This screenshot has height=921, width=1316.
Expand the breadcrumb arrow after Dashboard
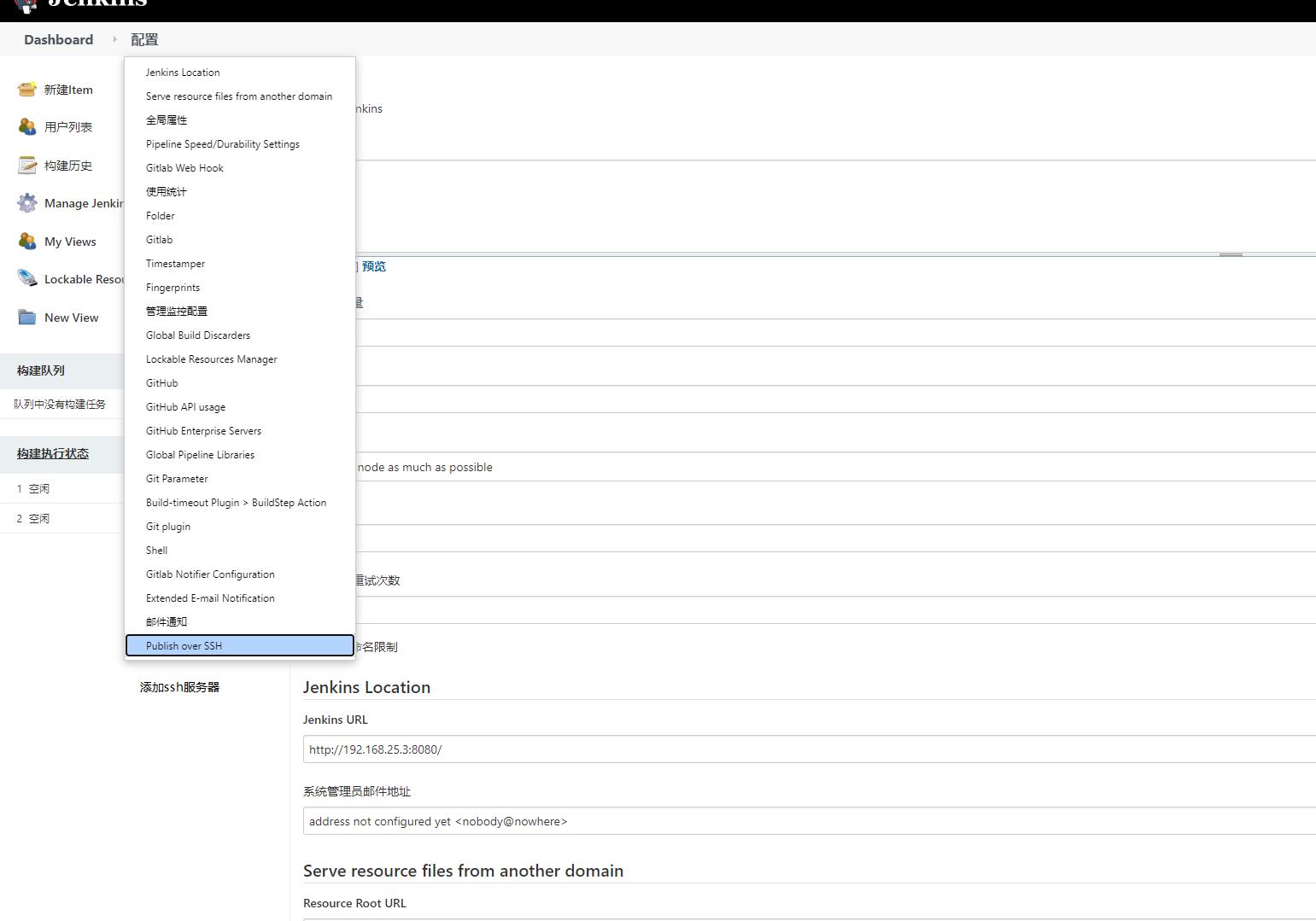tap(114, 39)
